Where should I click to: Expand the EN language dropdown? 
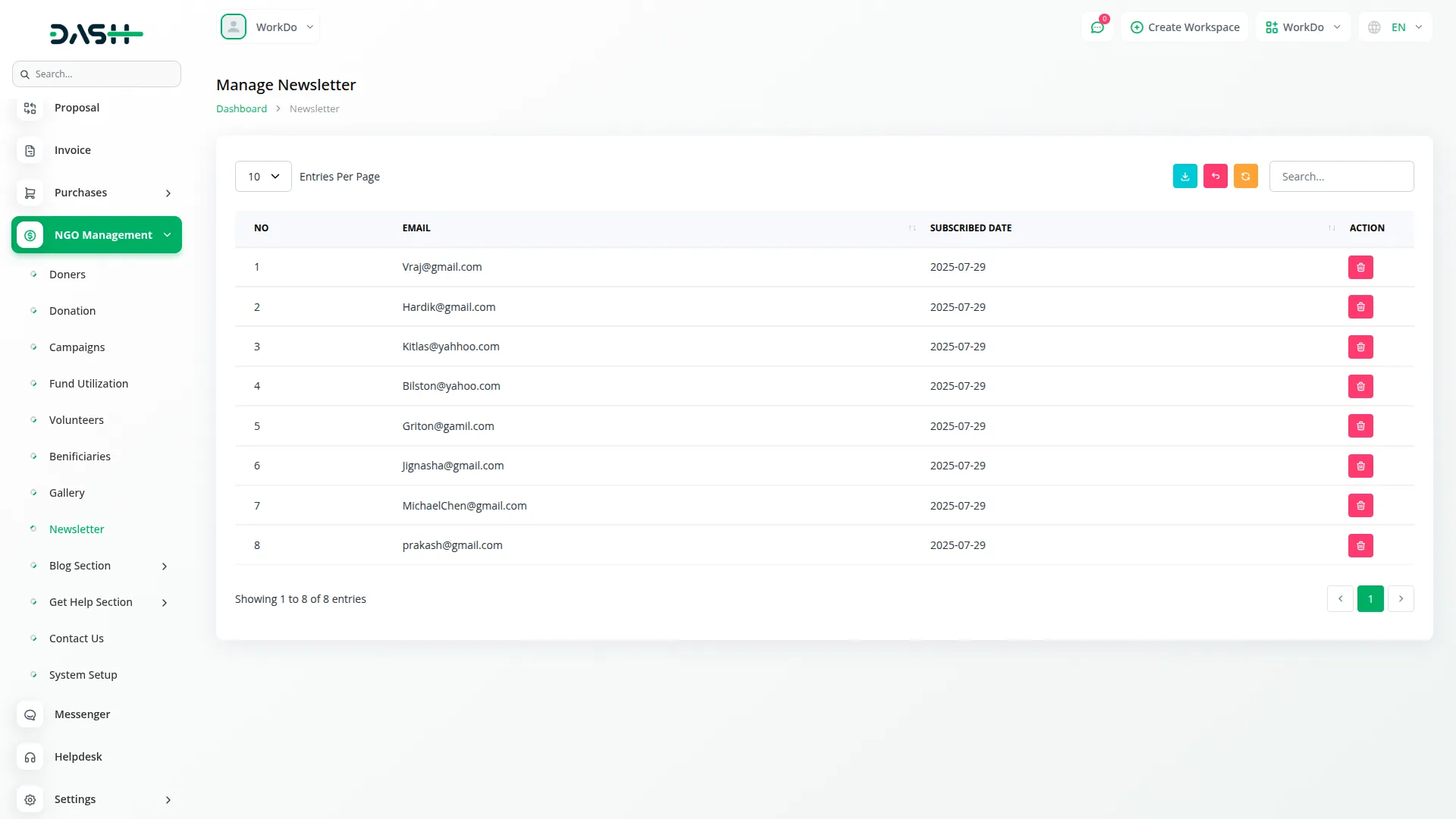click(x=1396, y=27)
